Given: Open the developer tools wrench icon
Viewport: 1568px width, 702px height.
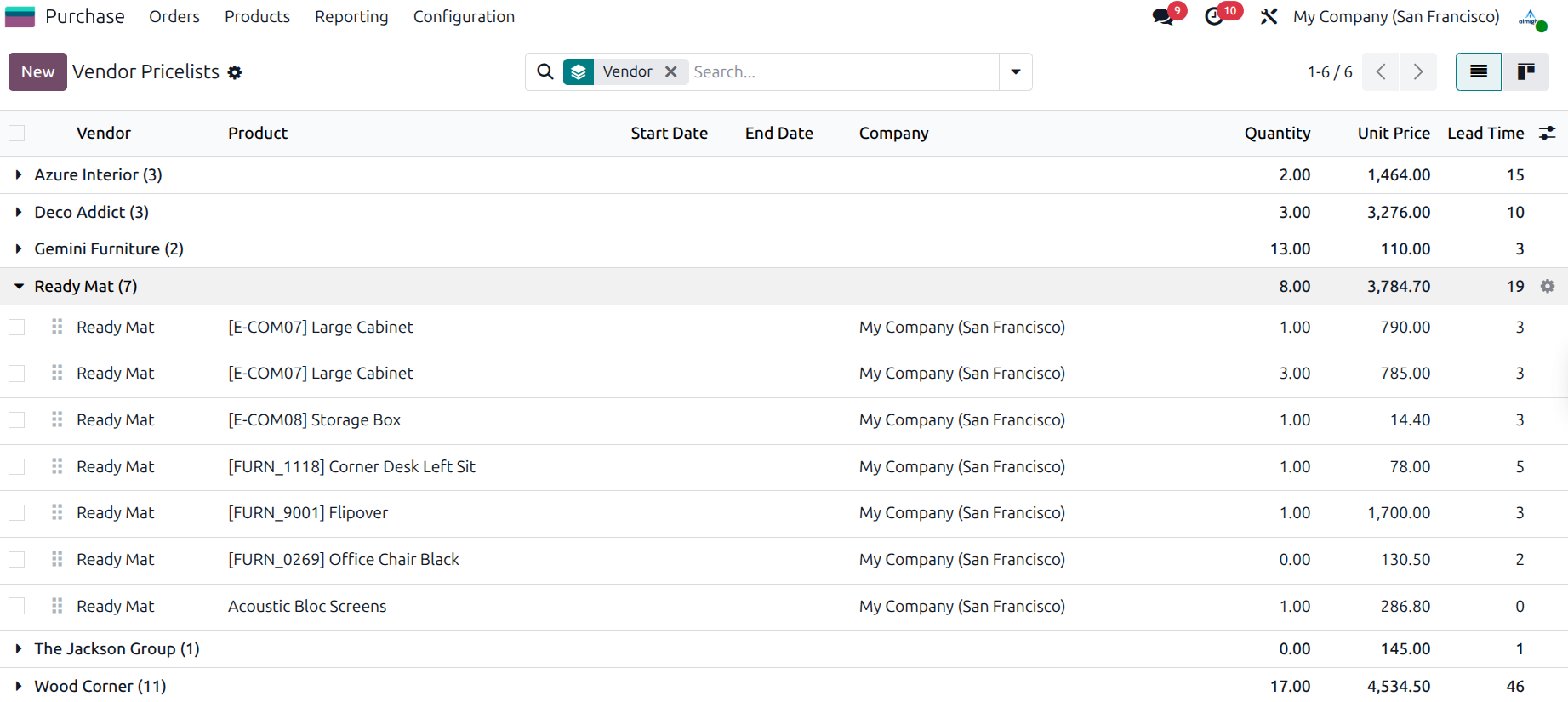Looking at the screenshot, I should [x=1269, y=16].
